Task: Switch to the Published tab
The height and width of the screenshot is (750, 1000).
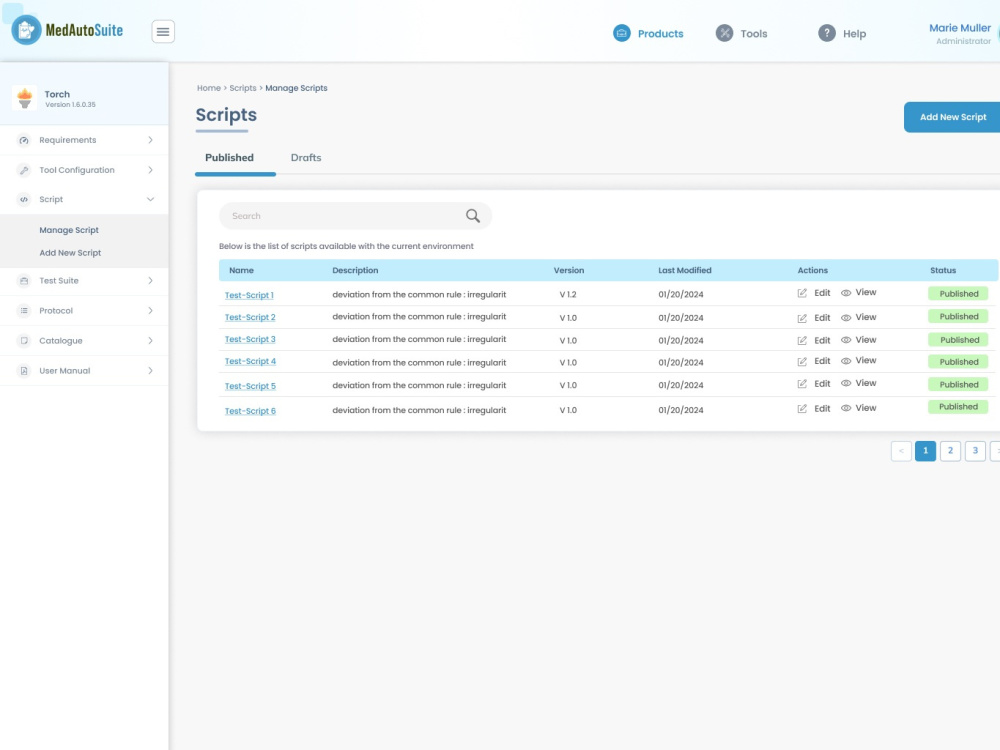Action: (230, 158)
